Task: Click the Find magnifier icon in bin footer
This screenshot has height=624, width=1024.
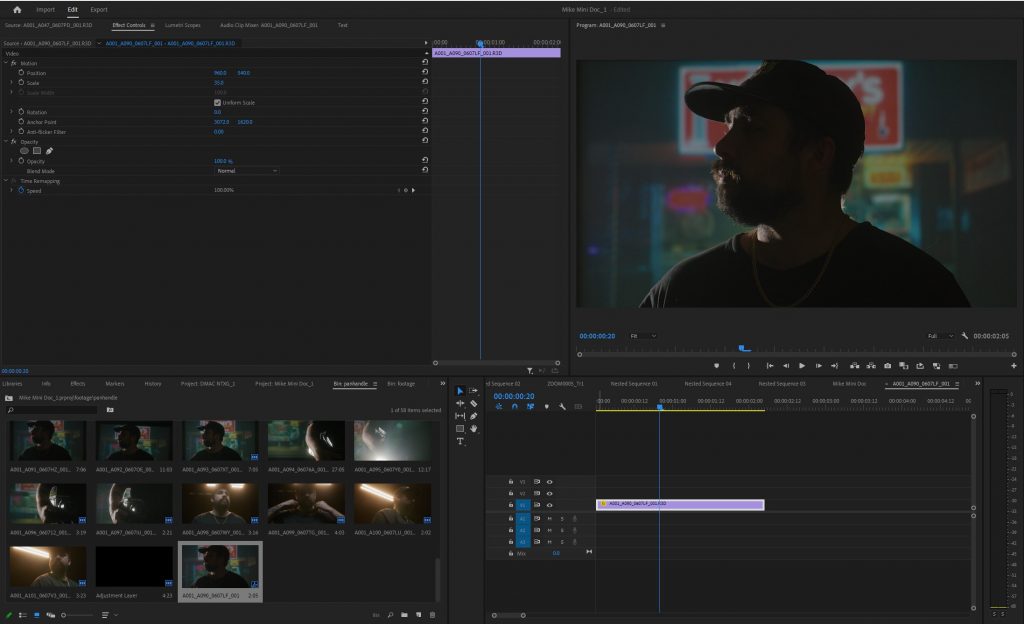Action: (391, 615)
